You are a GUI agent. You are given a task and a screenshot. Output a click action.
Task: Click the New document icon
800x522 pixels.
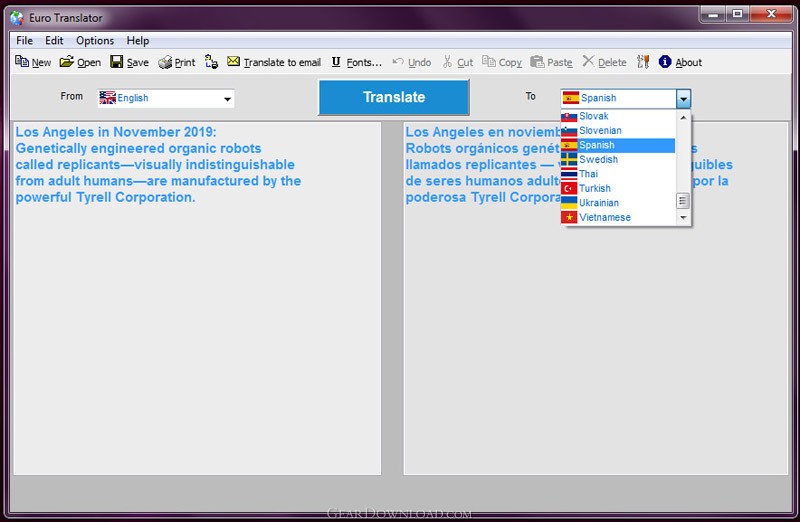(21, 62)
